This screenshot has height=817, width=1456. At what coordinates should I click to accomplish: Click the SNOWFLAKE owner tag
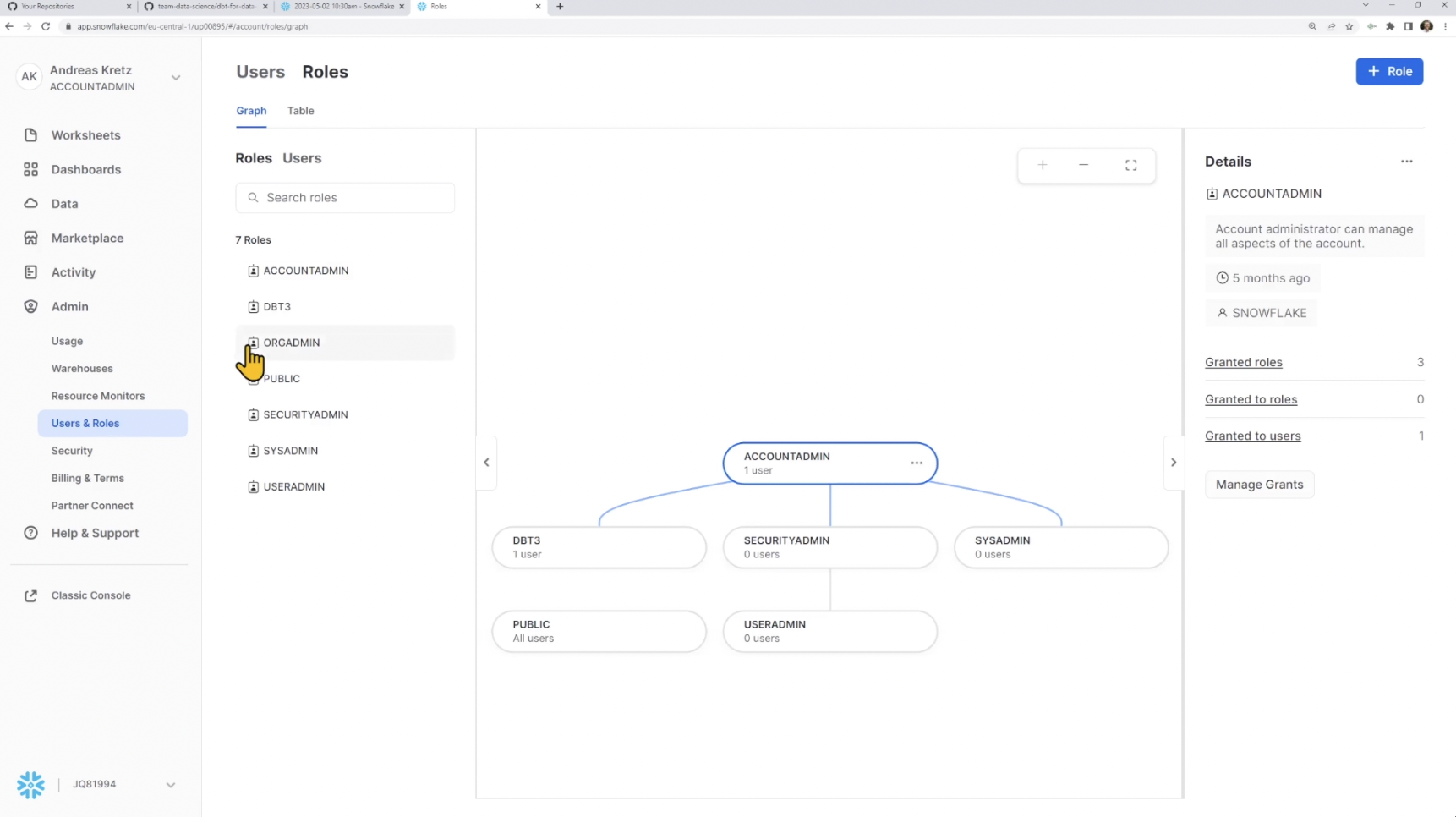click(1261, 313)
